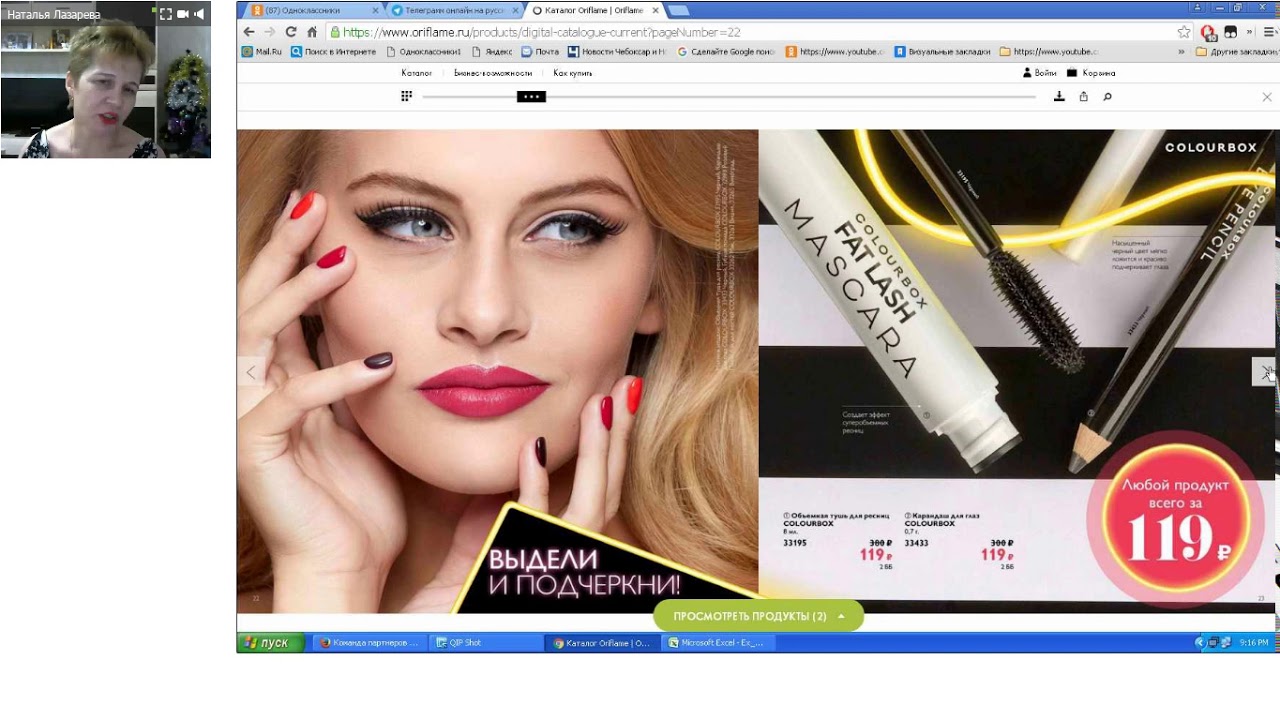Viewport: 1280px width, 720px height.
Task: Close the catalogue viewer with the X
Action: [x=1267, y=97]
